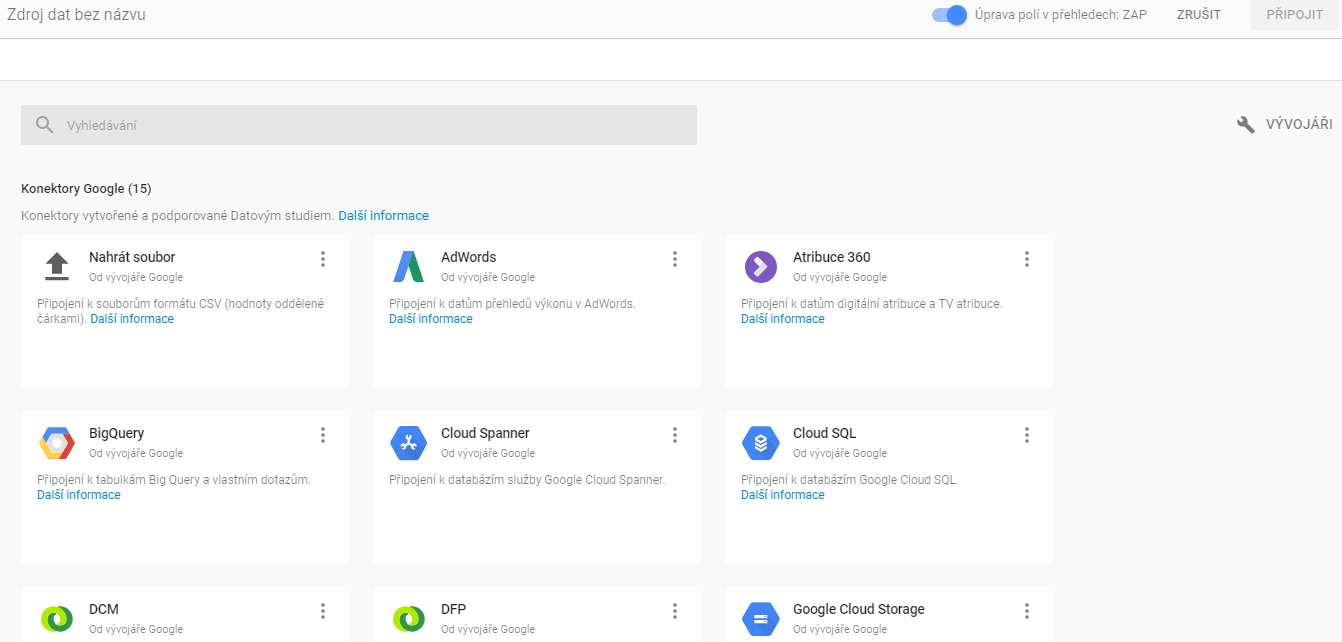This screenshot has width=1342, height=642.
Task: Select the AdWords connector title
Action: pos(469,257)
